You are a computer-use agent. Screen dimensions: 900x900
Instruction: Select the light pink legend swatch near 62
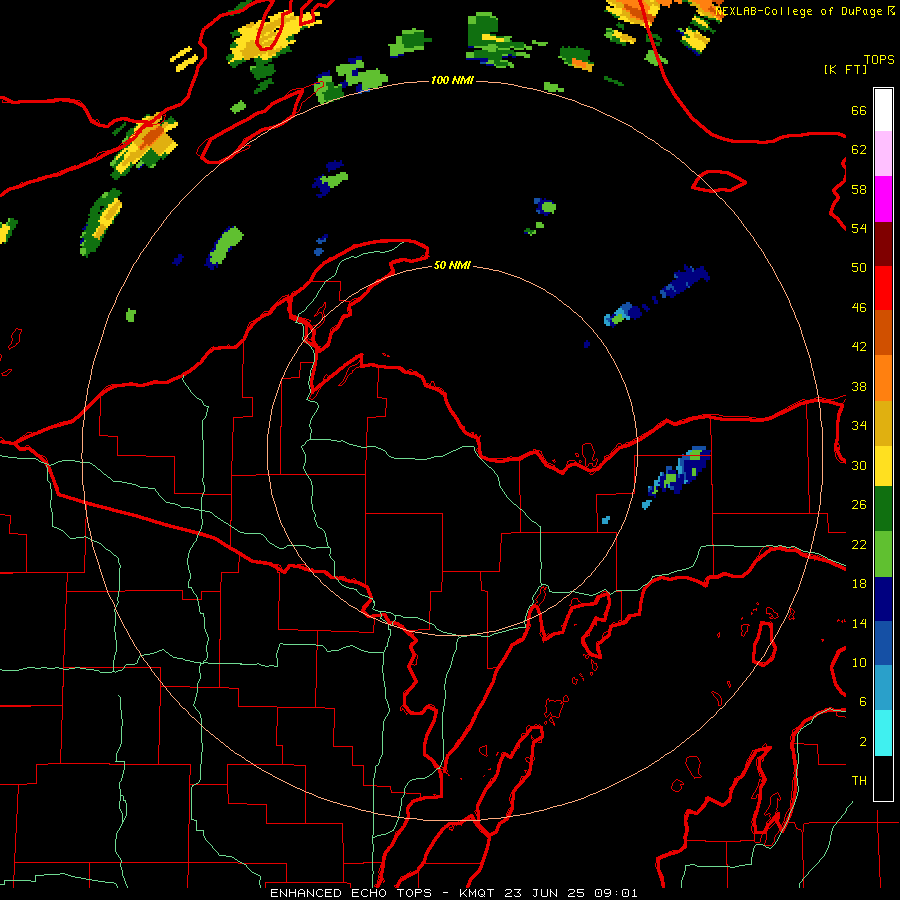coord(883,154)
